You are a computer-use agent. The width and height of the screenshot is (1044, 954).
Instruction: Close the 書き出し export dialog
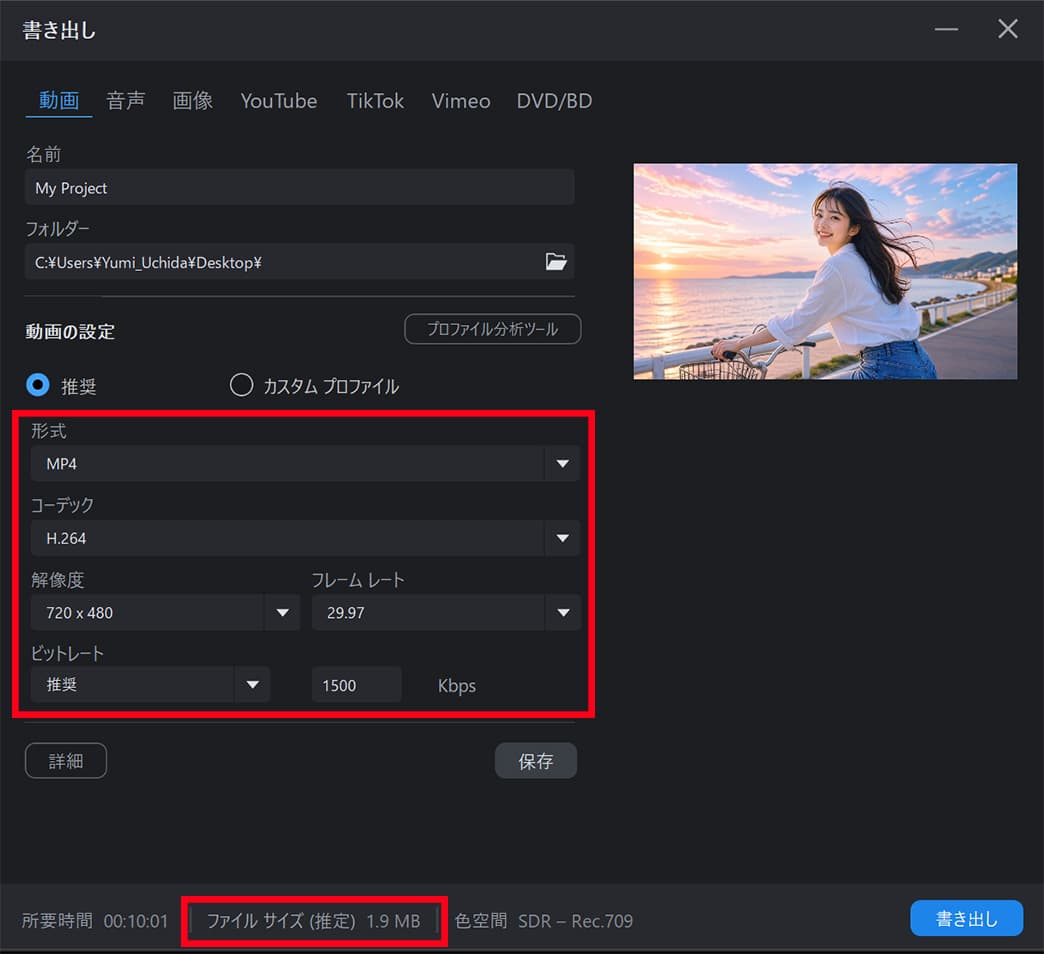[1007, 29]
